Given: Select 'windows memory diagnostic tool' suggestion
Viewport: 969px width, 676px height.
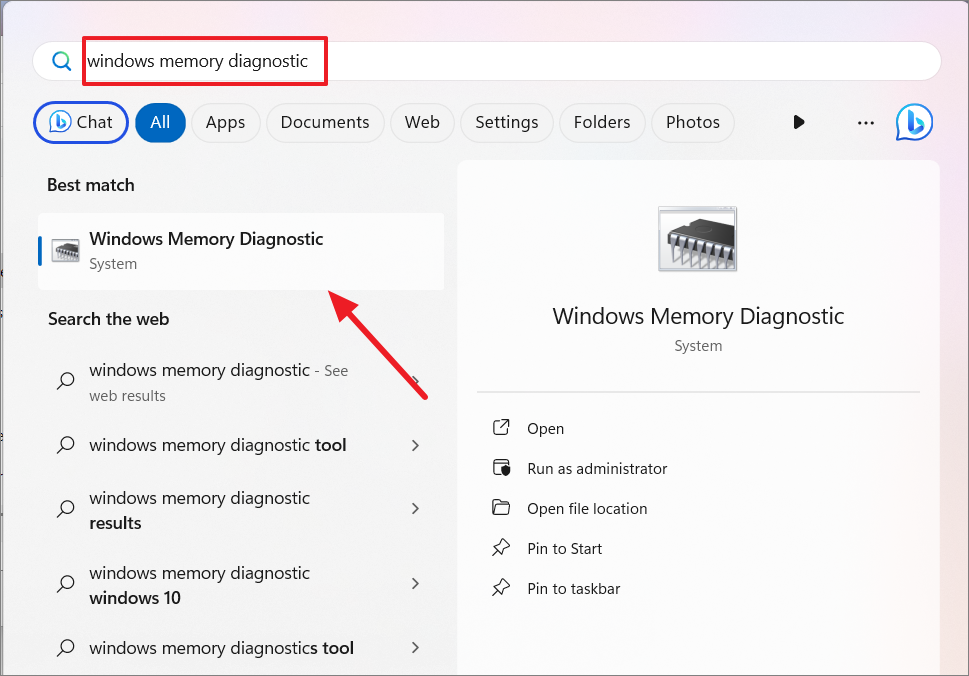Looking at the screenshot, I should tap(241, 445).
